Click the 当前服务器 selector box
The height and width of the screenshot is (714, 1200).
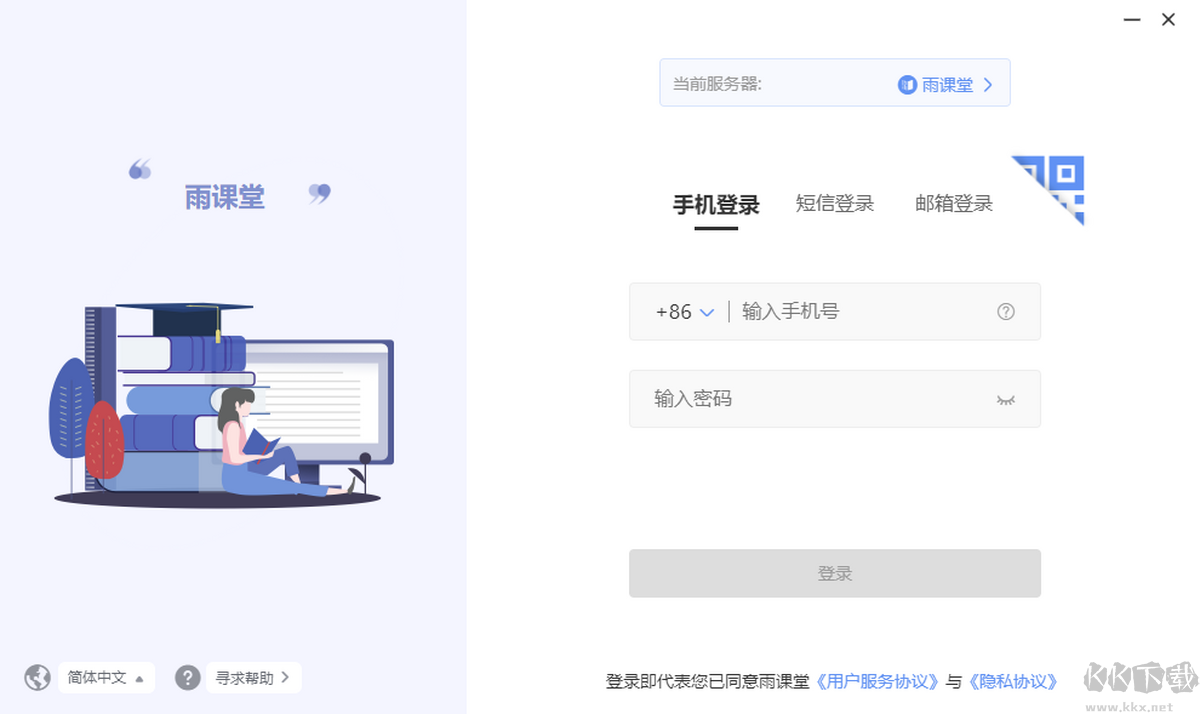coord(835,82)
